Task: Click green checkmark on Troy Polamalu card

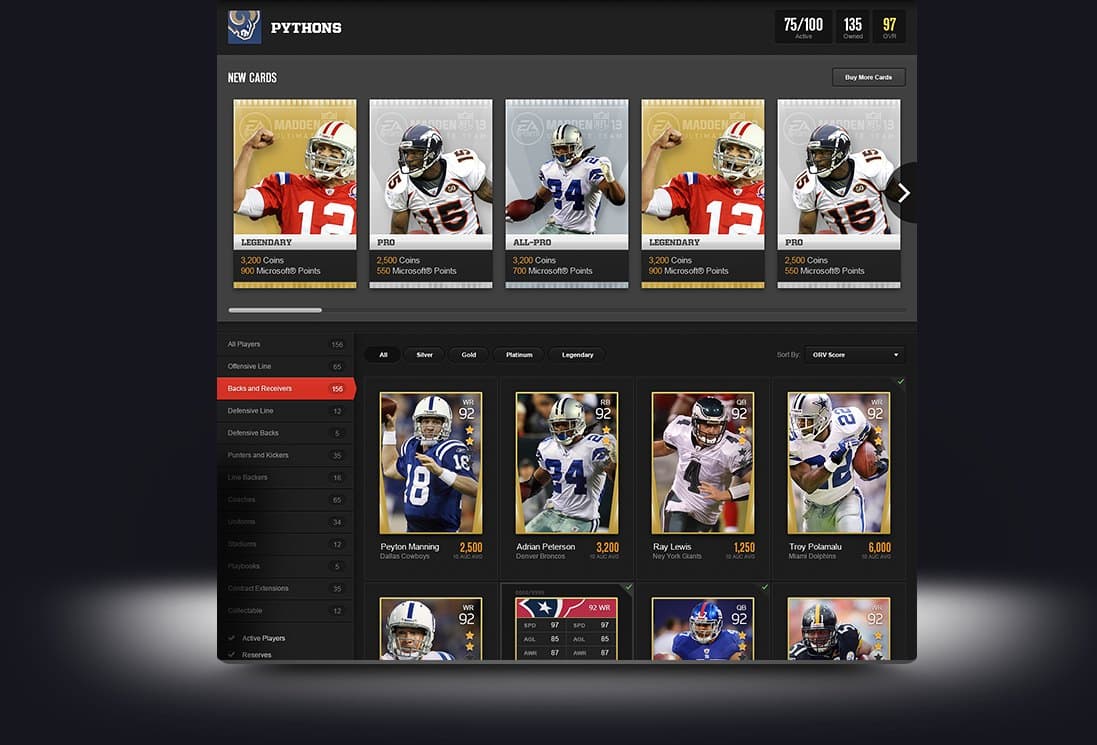Action: [900, 382]
